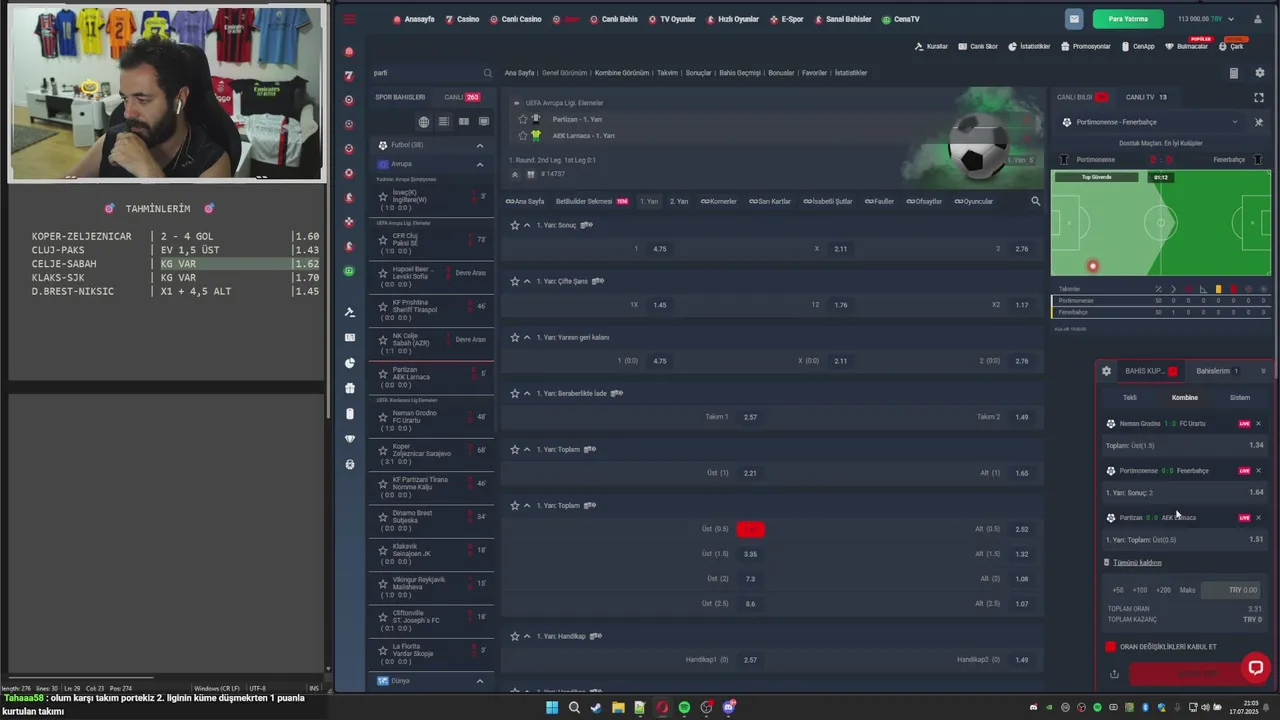Switch to the monitor view icon
Screen dimensions: 1280x720
(x=484, y=122)
